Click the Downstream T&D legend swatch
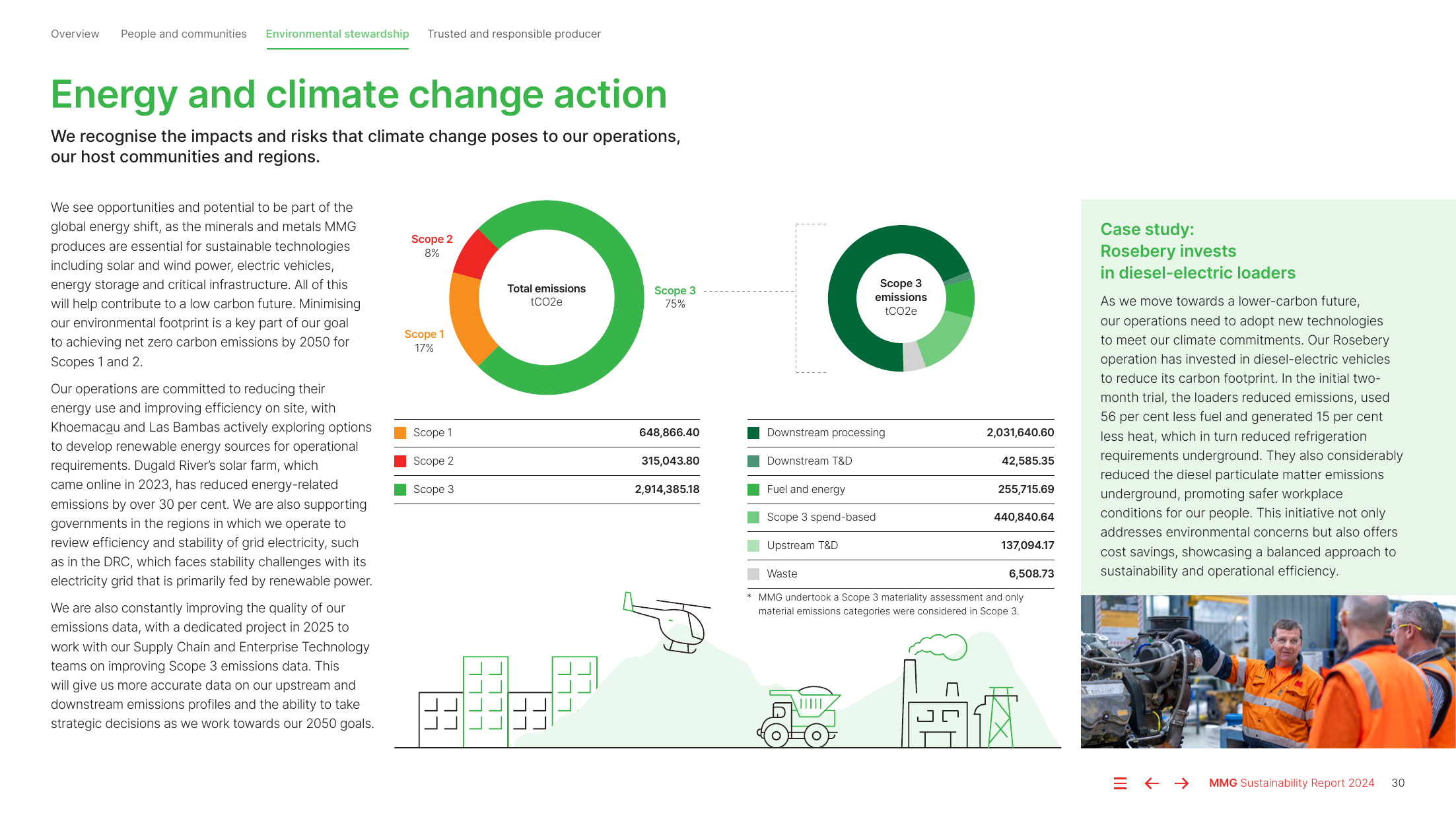 point(753,461)
